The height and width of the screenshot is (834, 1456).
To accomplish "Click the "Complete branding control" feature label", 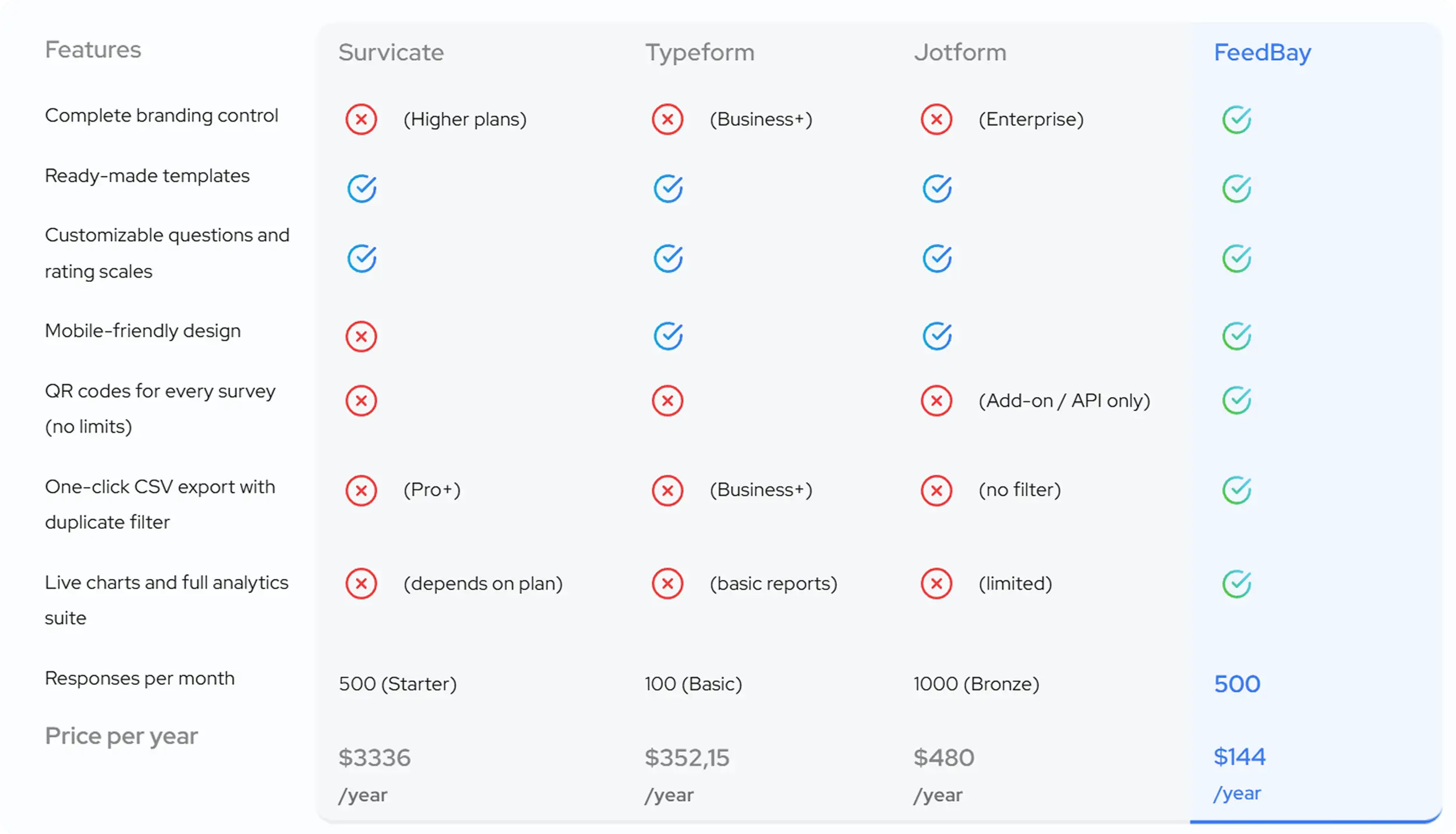I will coord(161,115).
